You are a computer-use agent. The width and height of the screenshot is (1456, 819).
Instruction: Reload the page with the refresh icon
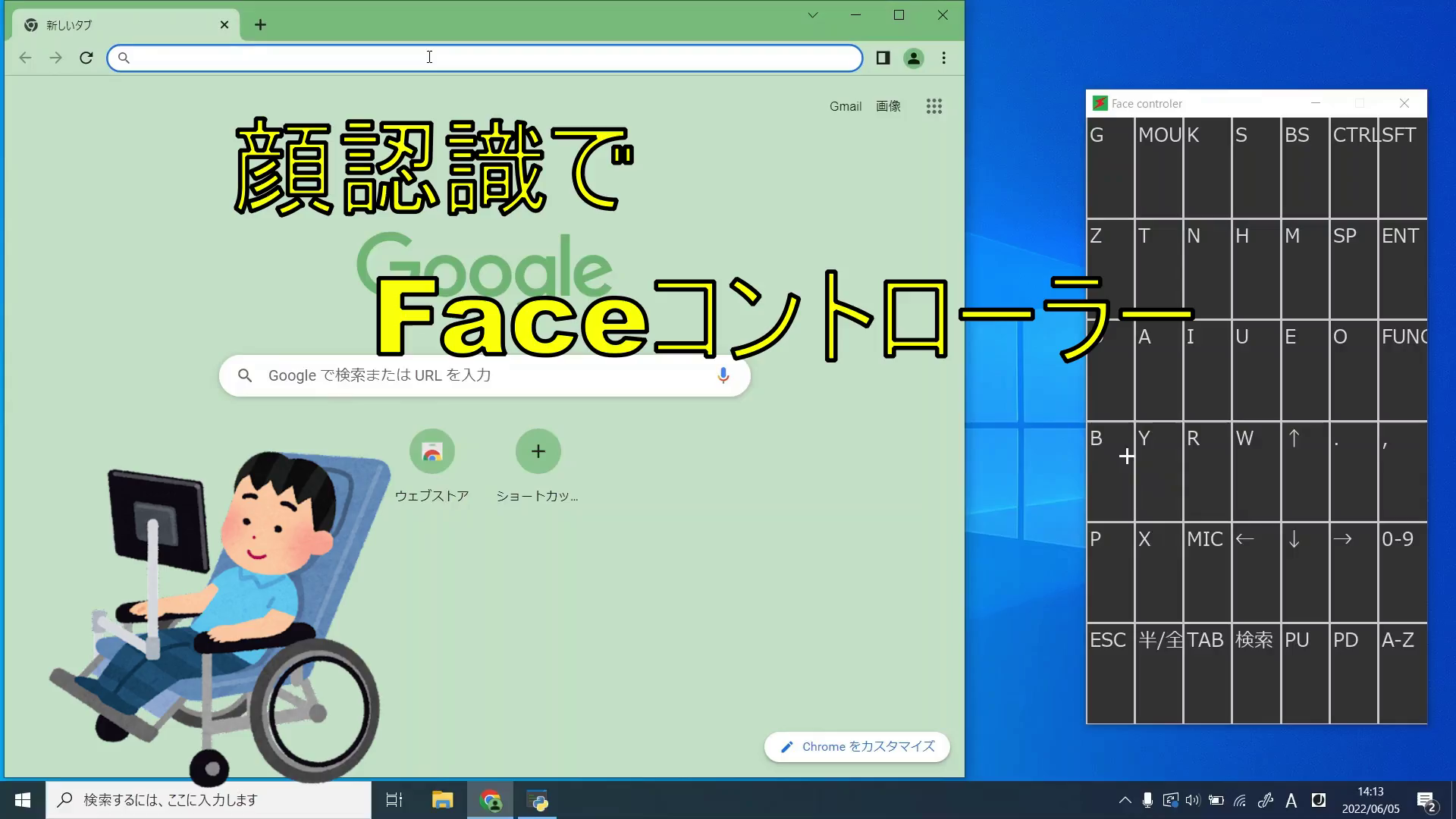[86, 58]
